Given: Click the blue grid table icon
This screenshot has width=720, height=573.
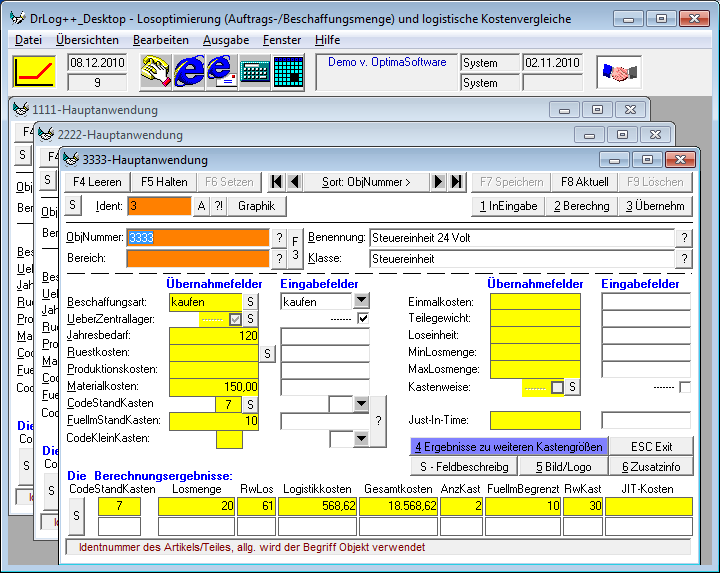Looking at the screenshot, I should 288,72.
